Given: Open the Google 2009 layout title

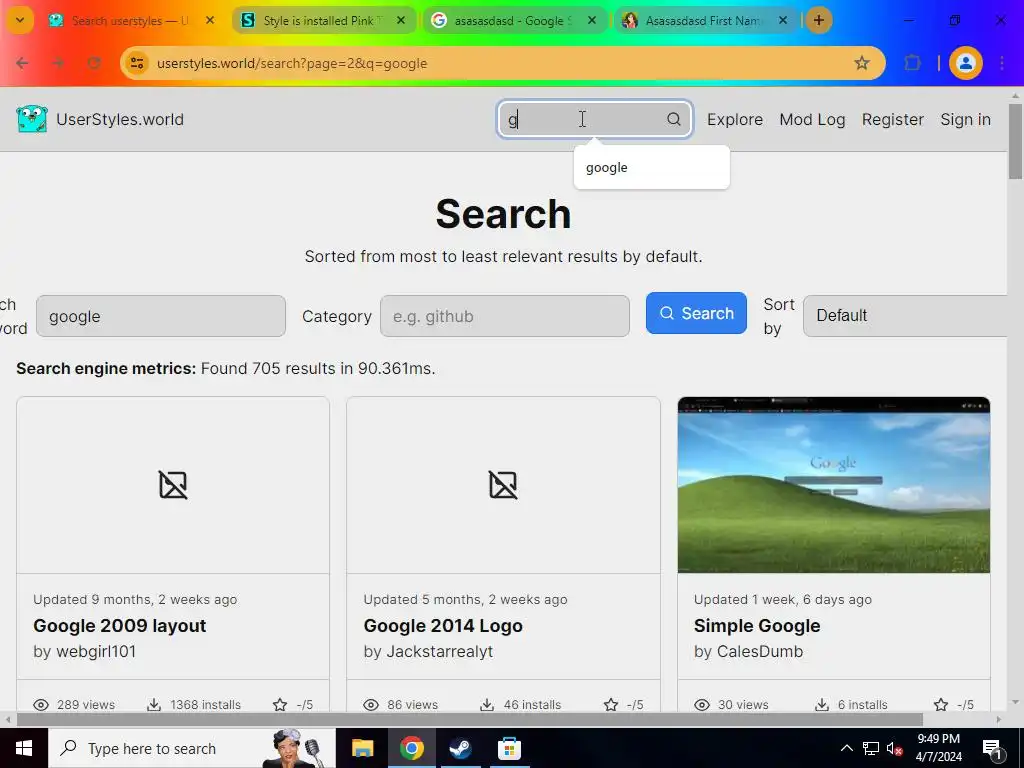Looking at the screenshot, I should 120,626.
